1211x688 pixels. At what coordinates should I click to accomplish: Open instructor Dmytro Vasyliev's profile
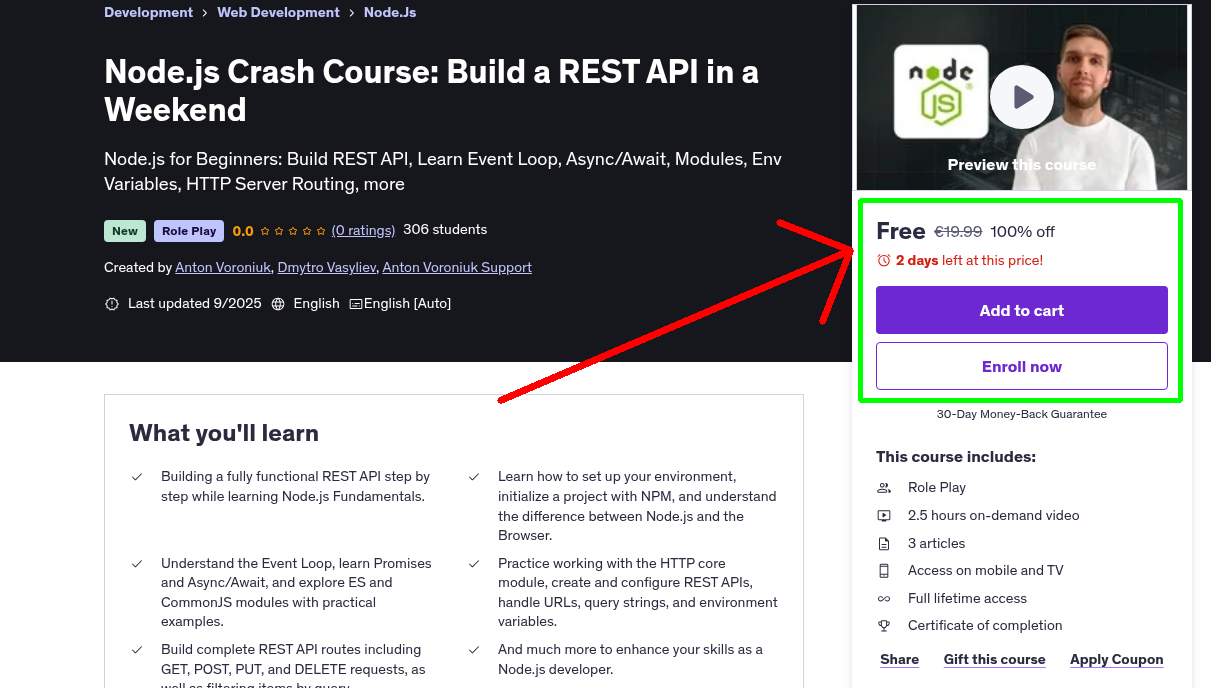[326, 267]
